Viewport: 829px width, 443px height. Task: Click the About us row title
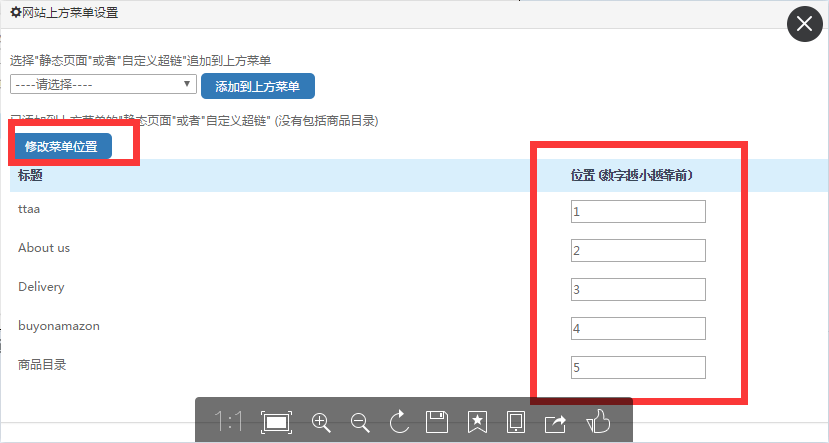click(44, 247)
